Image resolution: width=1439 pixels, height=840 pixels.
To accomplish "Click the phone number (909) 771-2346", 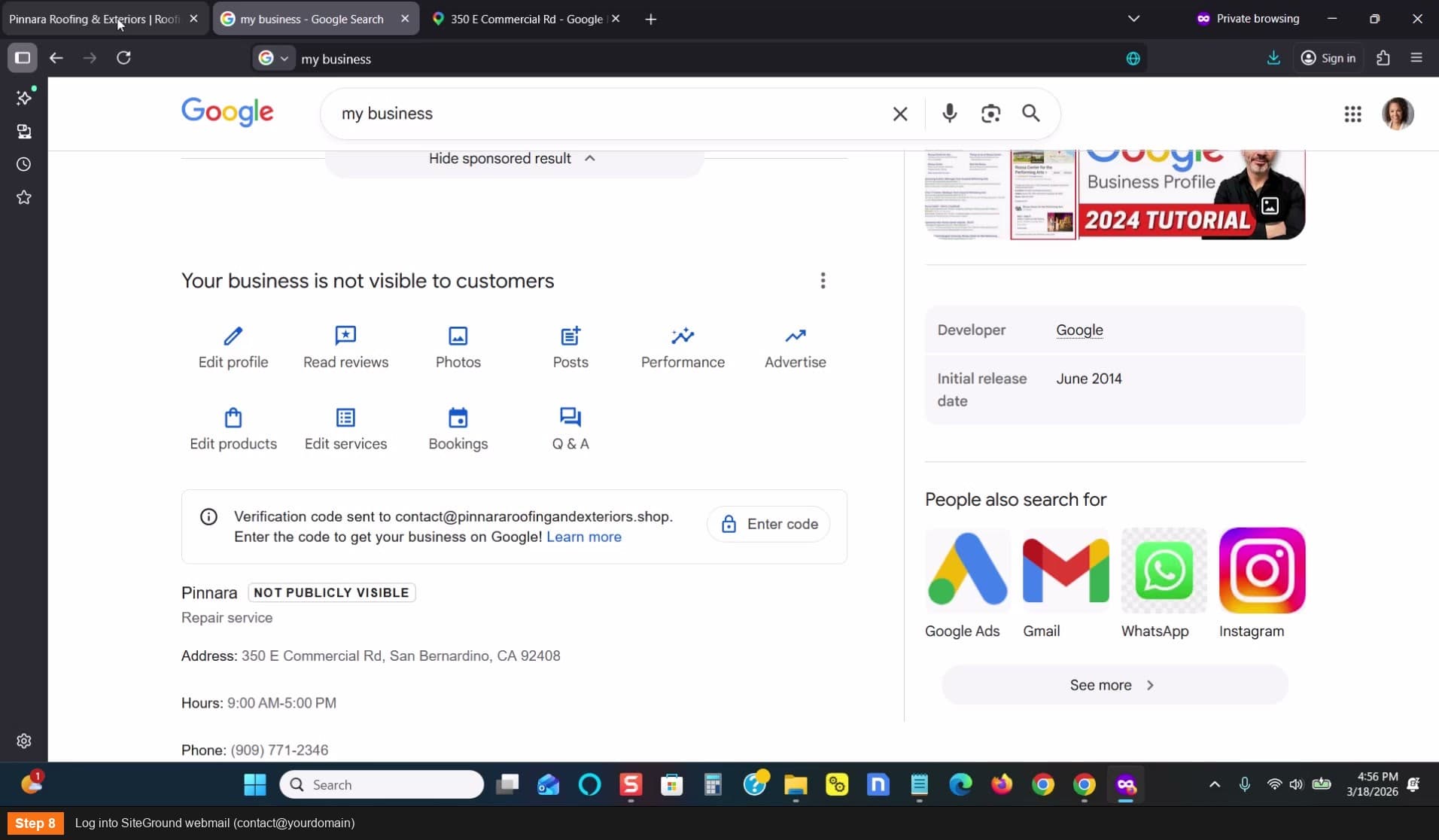I will click(279, 750).
